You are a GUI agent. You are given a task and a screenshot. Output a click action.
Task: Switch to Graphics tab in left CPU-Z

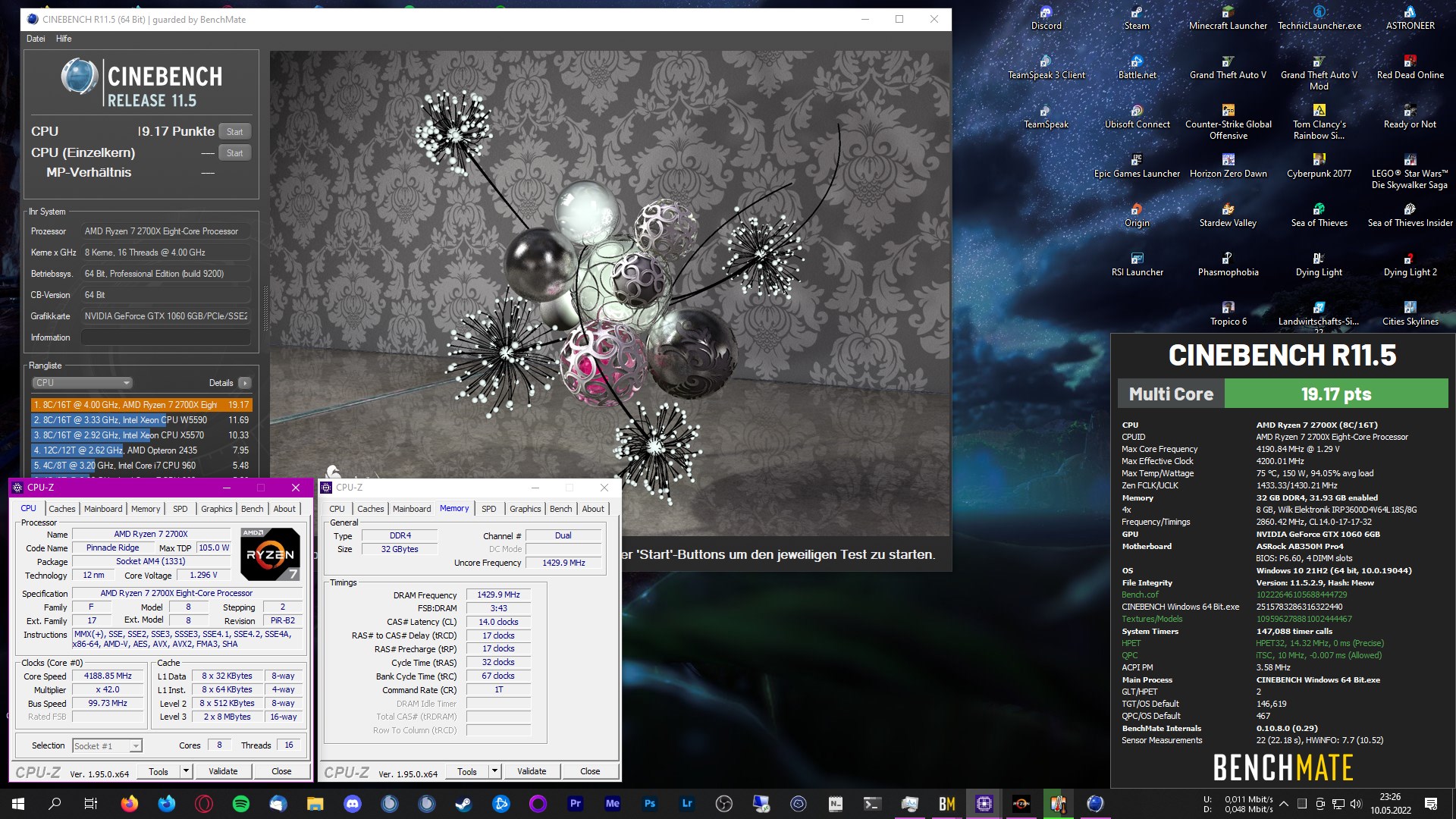click(216, 509)
